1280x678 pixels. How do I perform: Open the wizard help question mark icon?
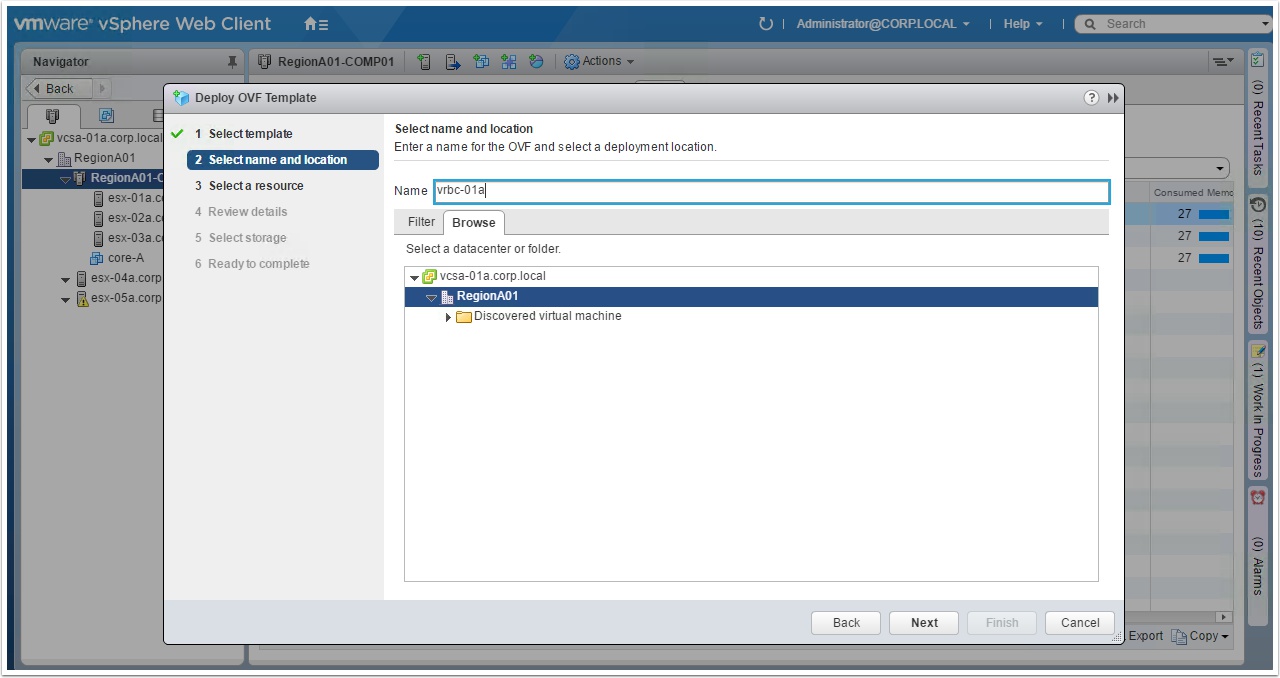[x=1091, y=98]
